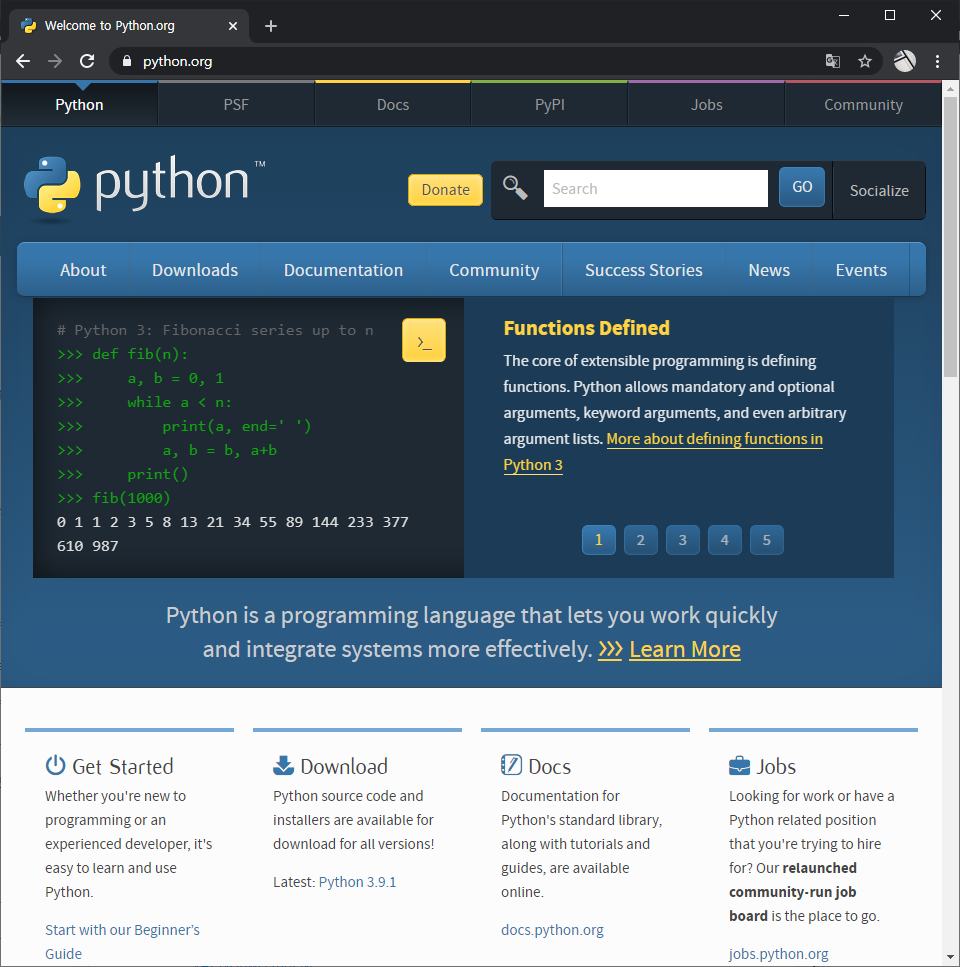Image resolution: width=960 pixels, height=967 pixels.
Task: Click the Download heading
Action: [x=344, y=767]
